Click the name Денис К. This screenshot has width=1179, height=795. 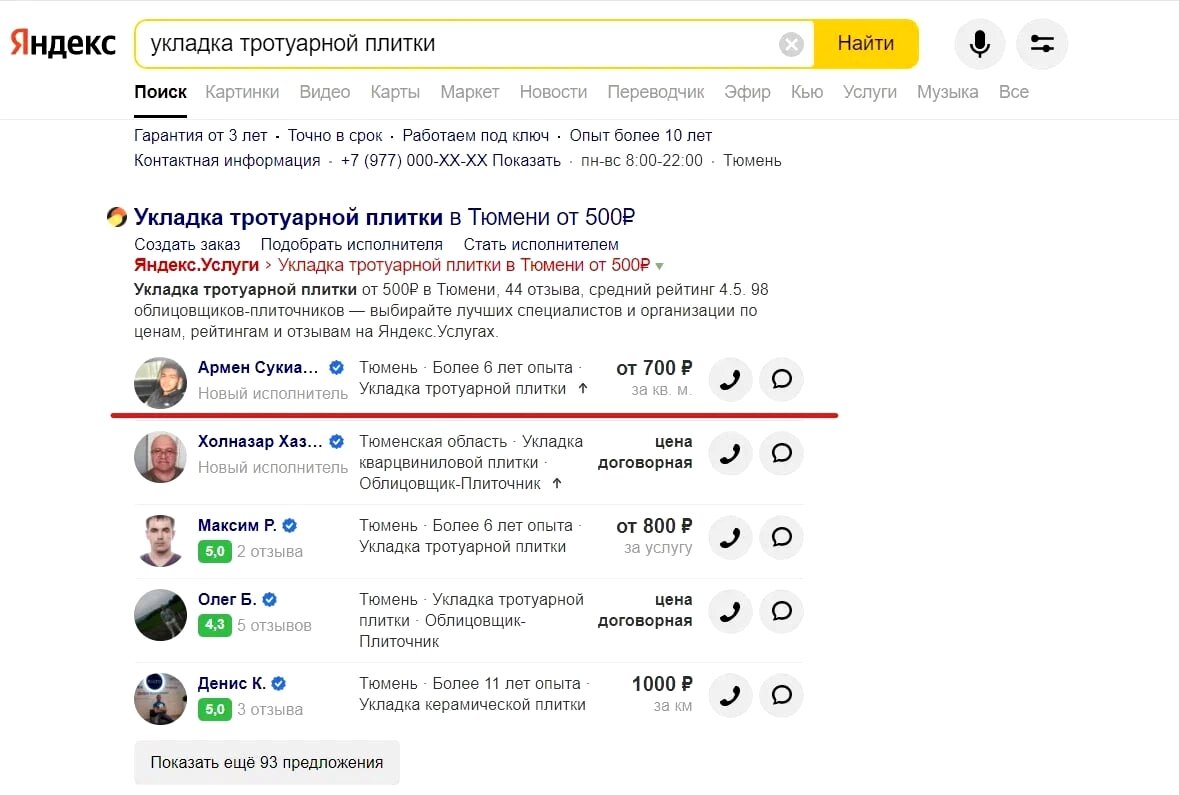232,684
